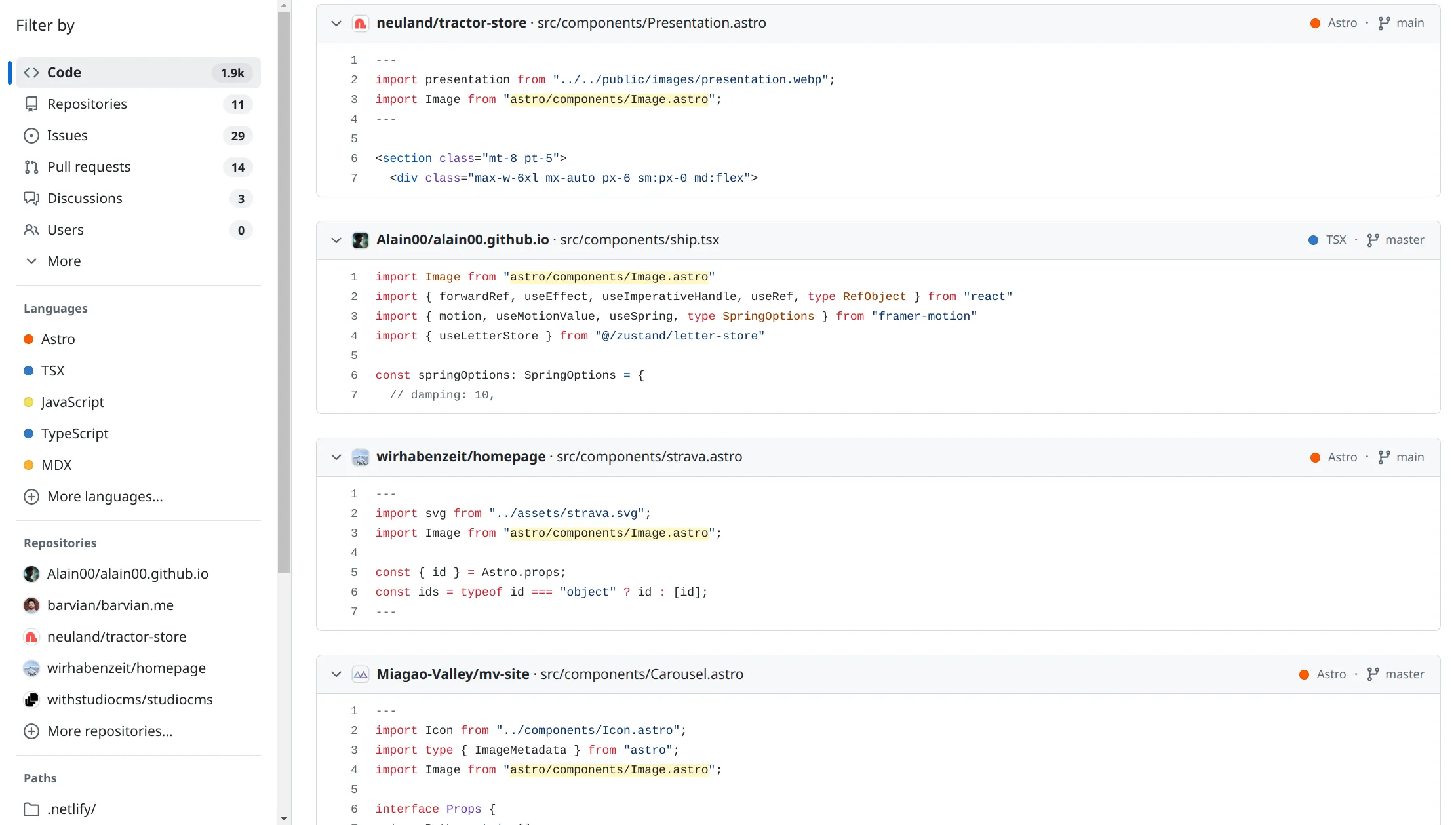The height and width of the screenshot is (825, 1456).
Task: Collapse the Carousel.astro result for Miagao-Valley/mv-site
Action: click(336, 674)
